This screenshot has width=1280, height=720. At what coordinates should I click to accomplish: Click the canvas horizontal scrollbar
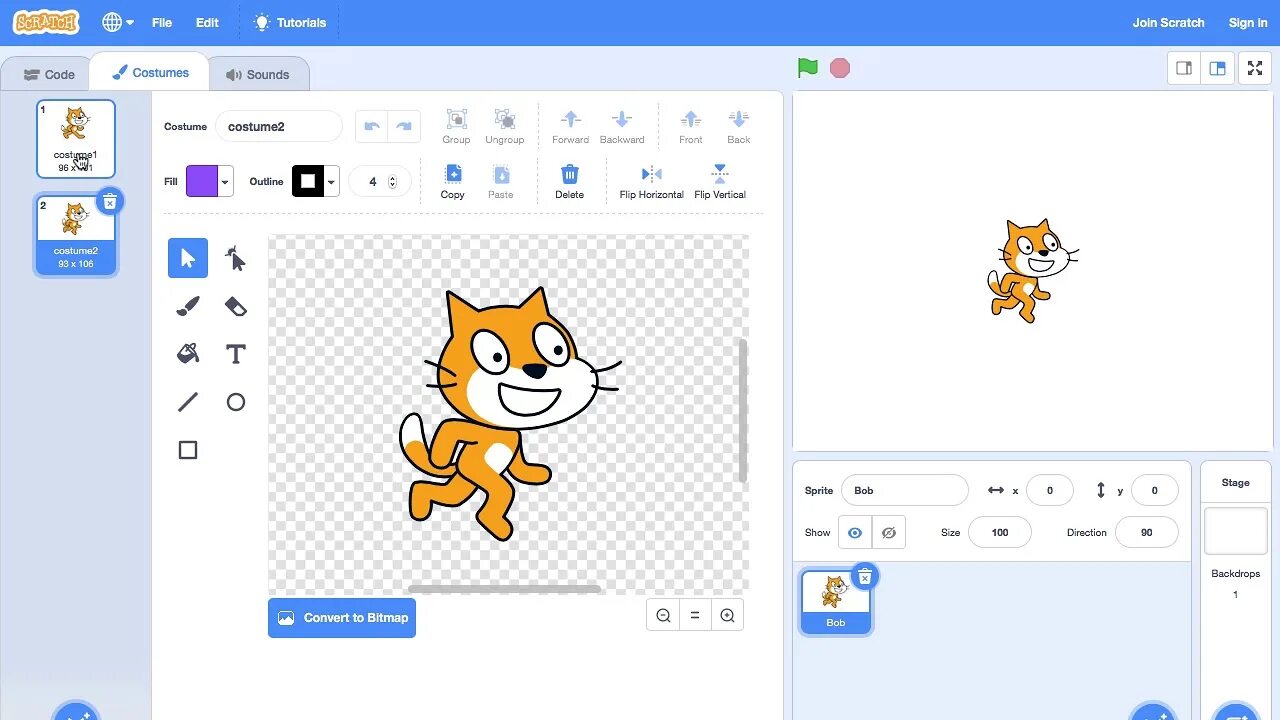tap(504, 589)
